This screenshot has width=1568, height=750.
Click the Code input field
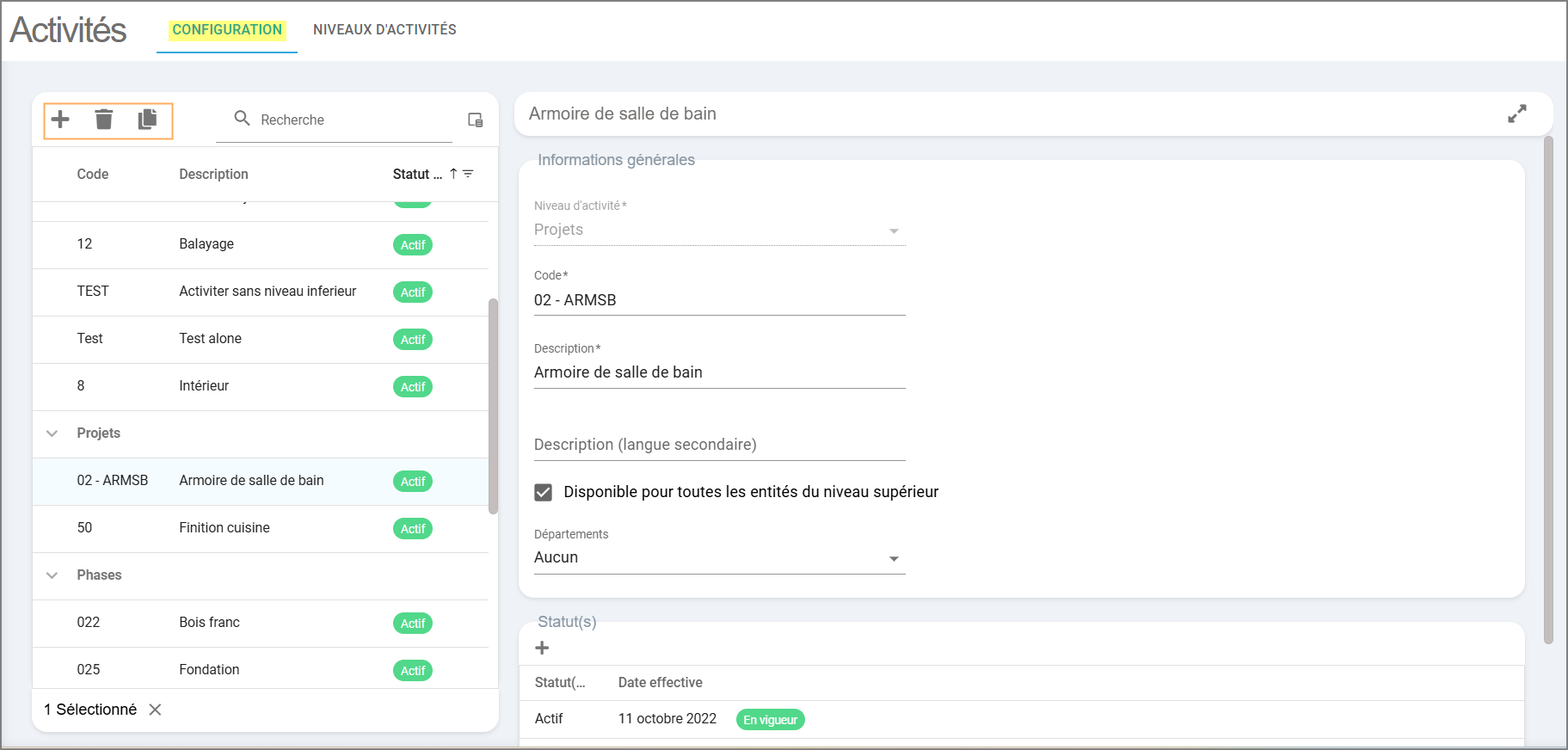719,300
